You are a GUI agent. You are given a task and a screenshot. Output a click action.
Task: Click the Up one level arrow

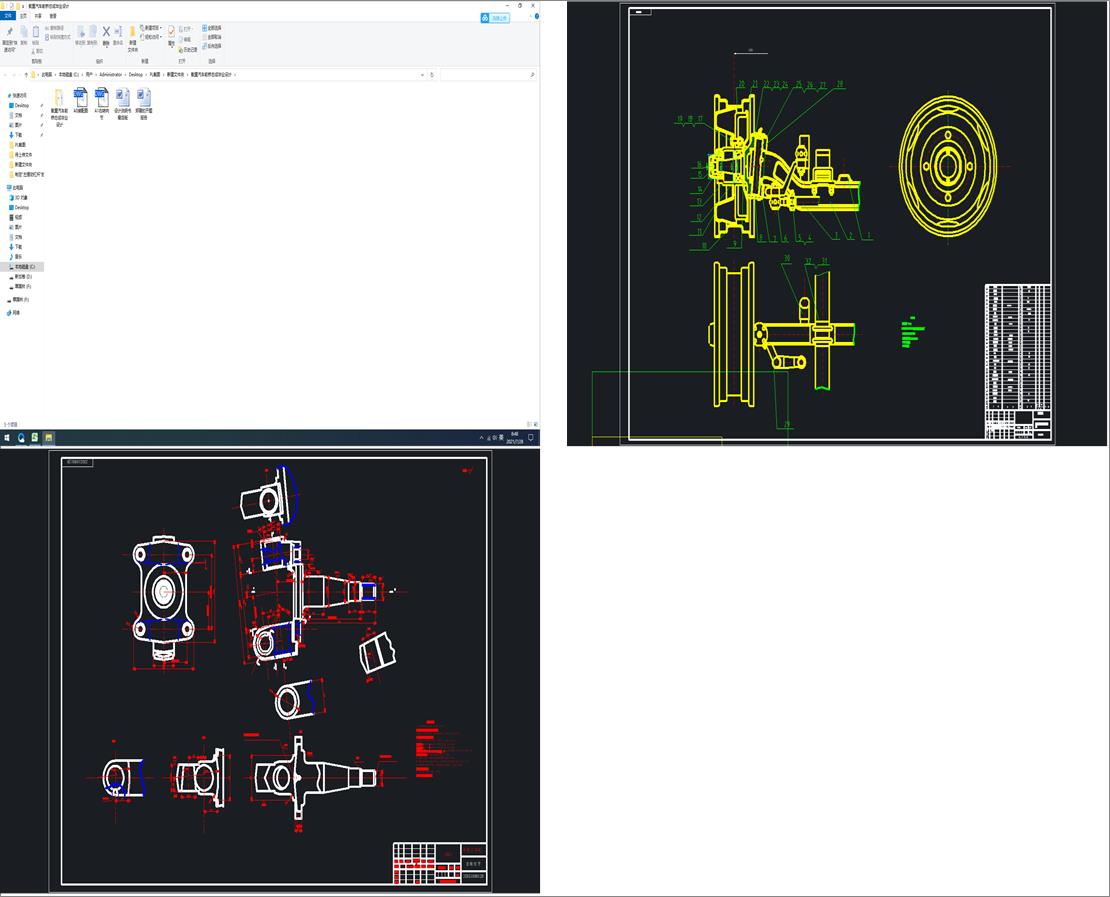pyautogui.click(x=26, y=74)
